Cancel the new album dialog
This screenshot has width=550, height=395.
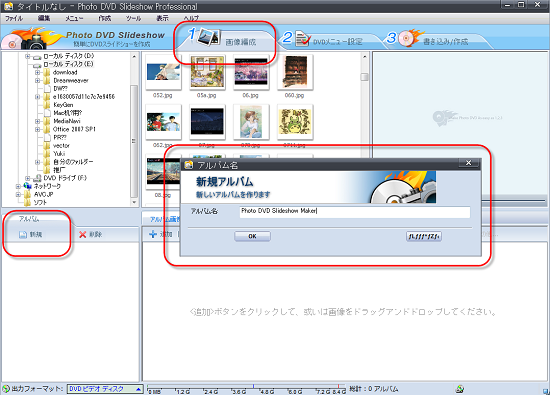point(423,236)
